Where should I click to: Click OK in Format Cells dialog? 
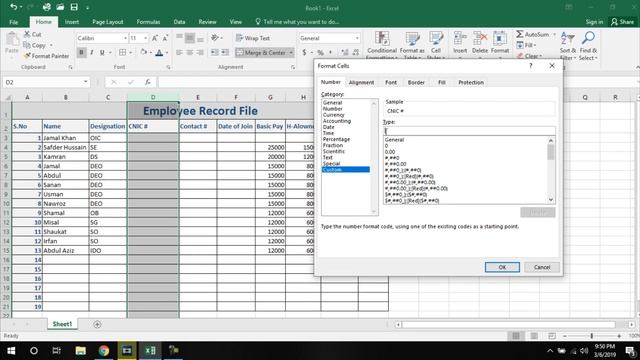tap(502, 267)
